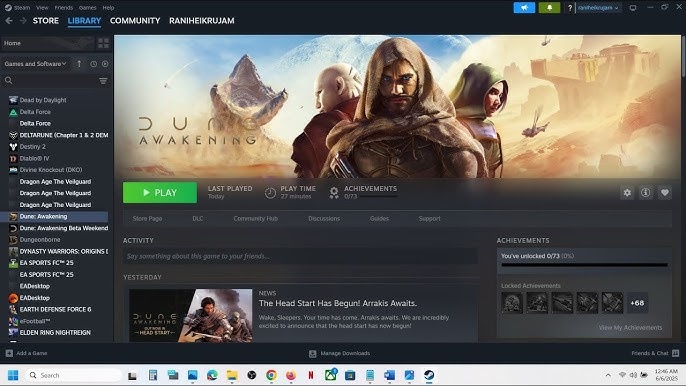Click the recent activity clock filter

(93, 64)
